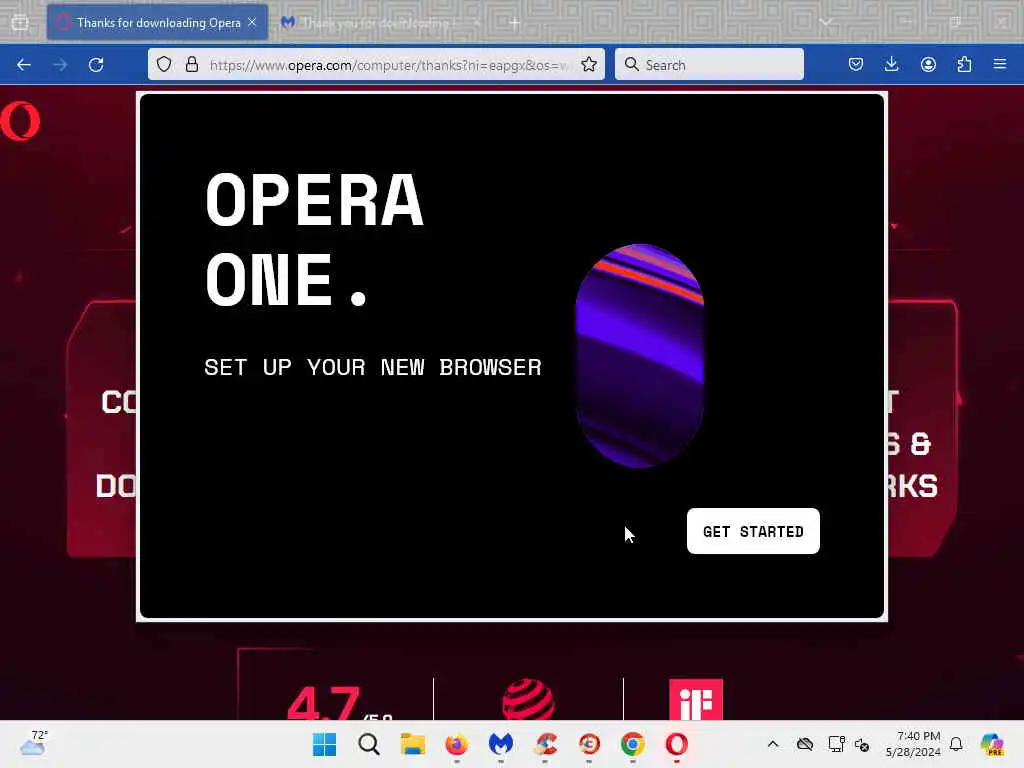The image size is (1024, 768).
Task: Click the GET STARTED button
Action: (753, 531)
